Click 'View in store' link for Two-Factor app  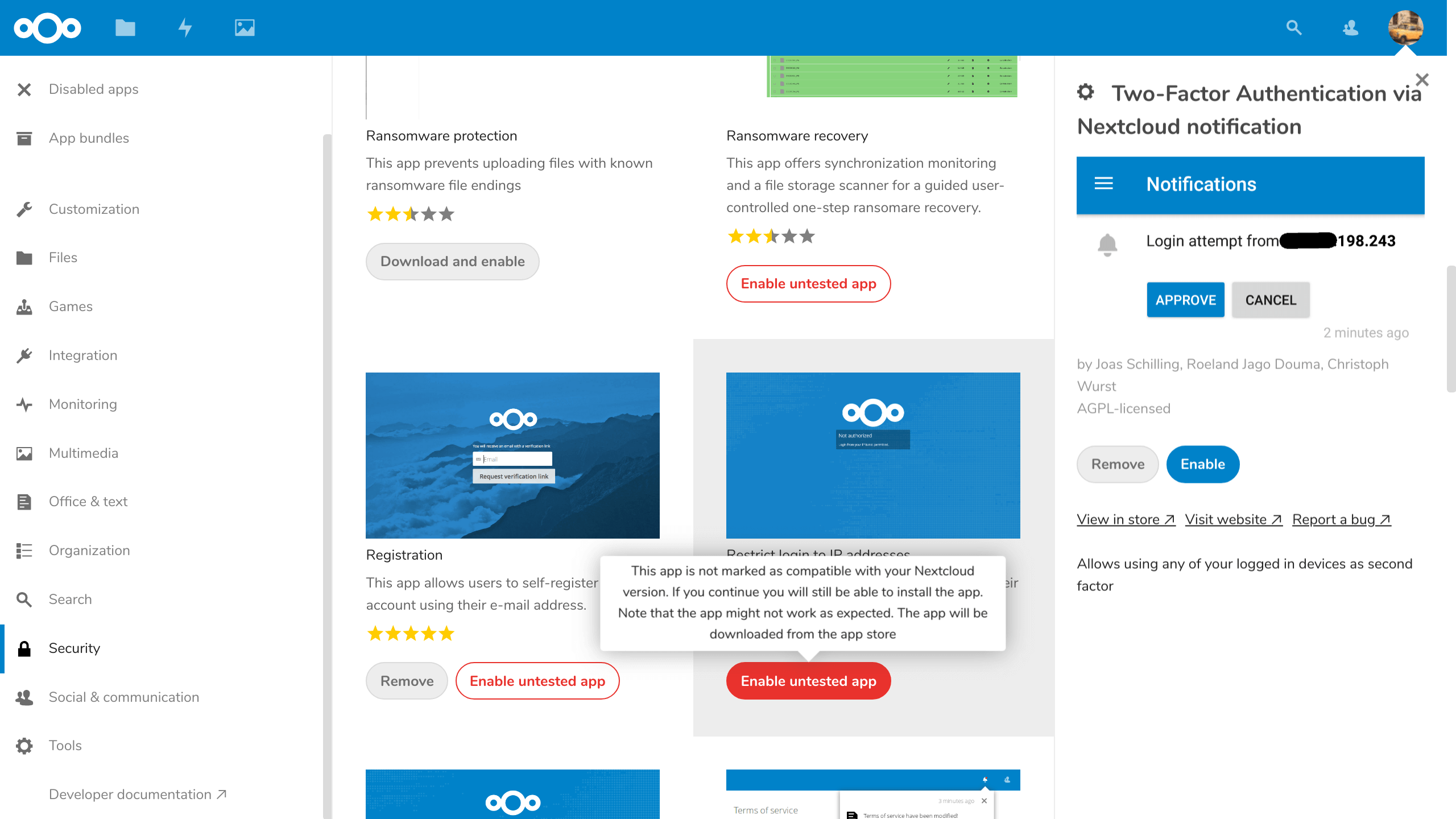[x=1125, y=519]
